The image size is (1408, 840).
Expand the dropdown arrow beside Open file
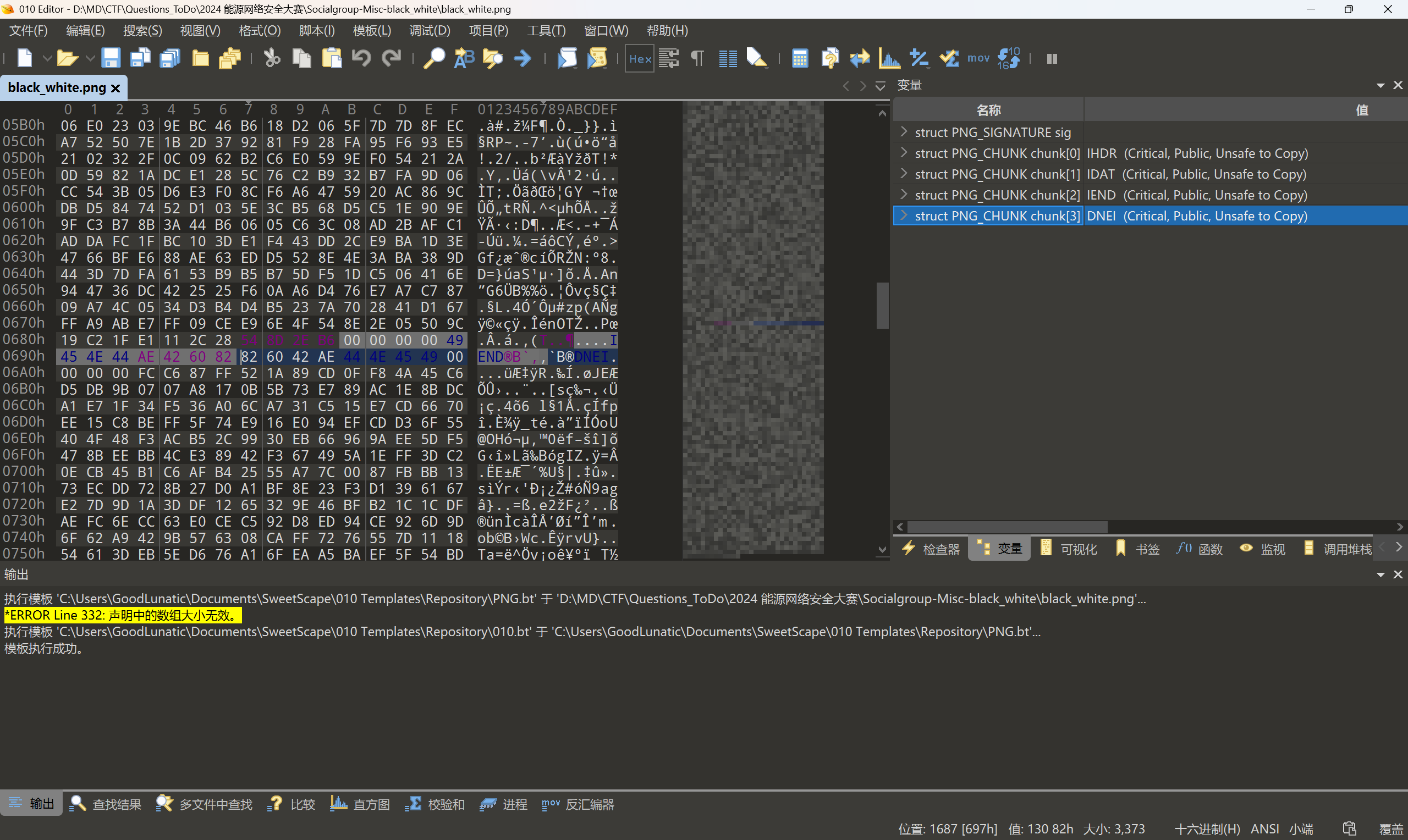(x=90, y=58)
